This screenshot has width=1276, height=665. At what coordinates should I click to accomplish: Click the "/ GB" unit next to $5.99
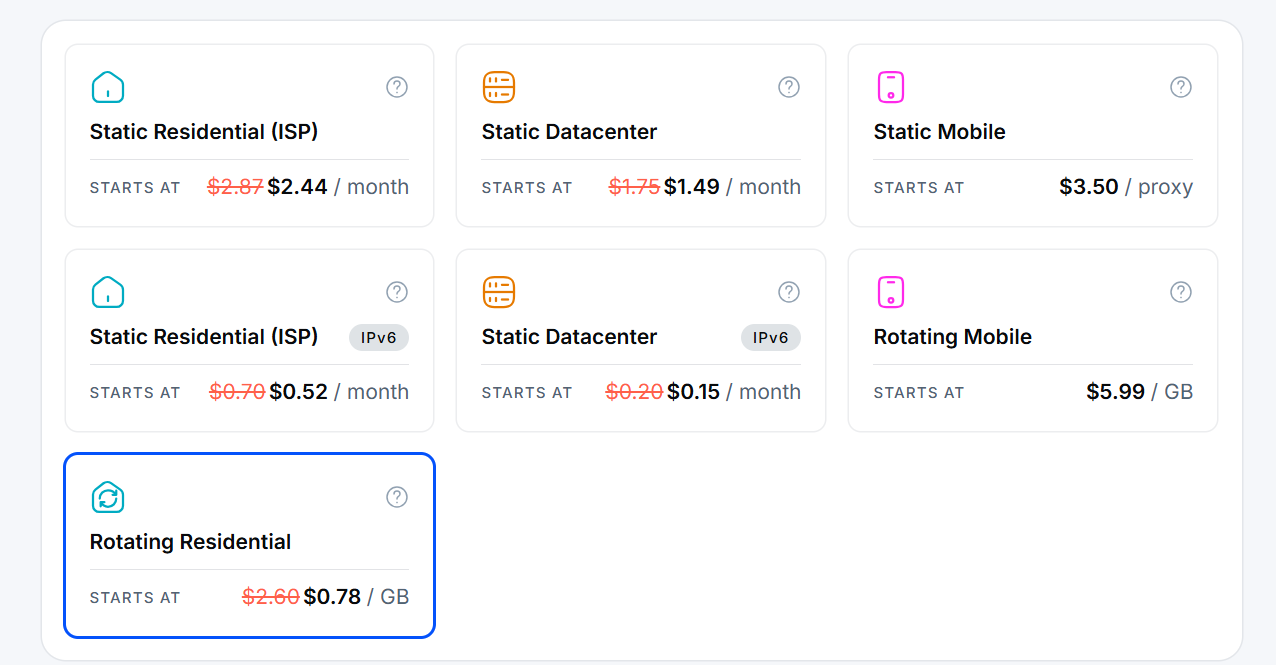coord(1172,392)
